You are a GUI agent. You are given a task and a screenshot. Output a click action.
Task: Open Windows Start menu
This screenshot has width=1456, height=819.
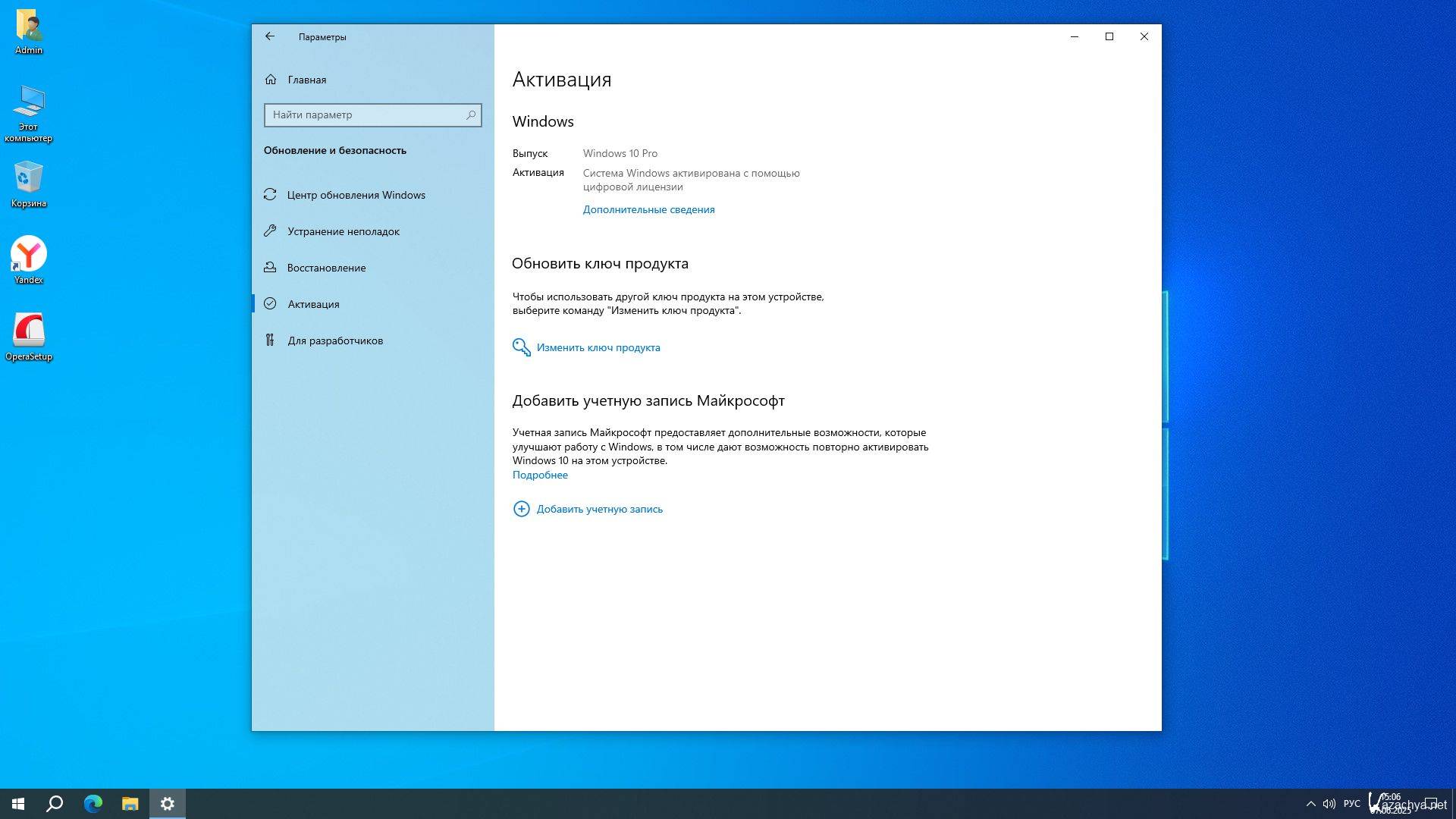(x=18, y=803)
